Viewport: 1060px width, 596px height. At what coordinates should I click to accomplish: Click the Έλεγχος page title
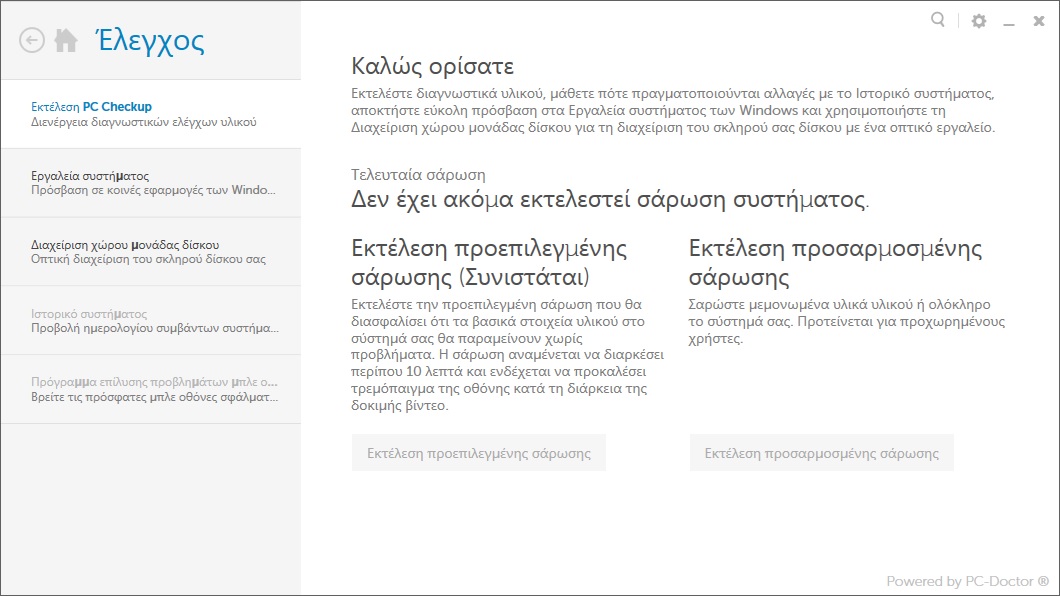[150, 41]
